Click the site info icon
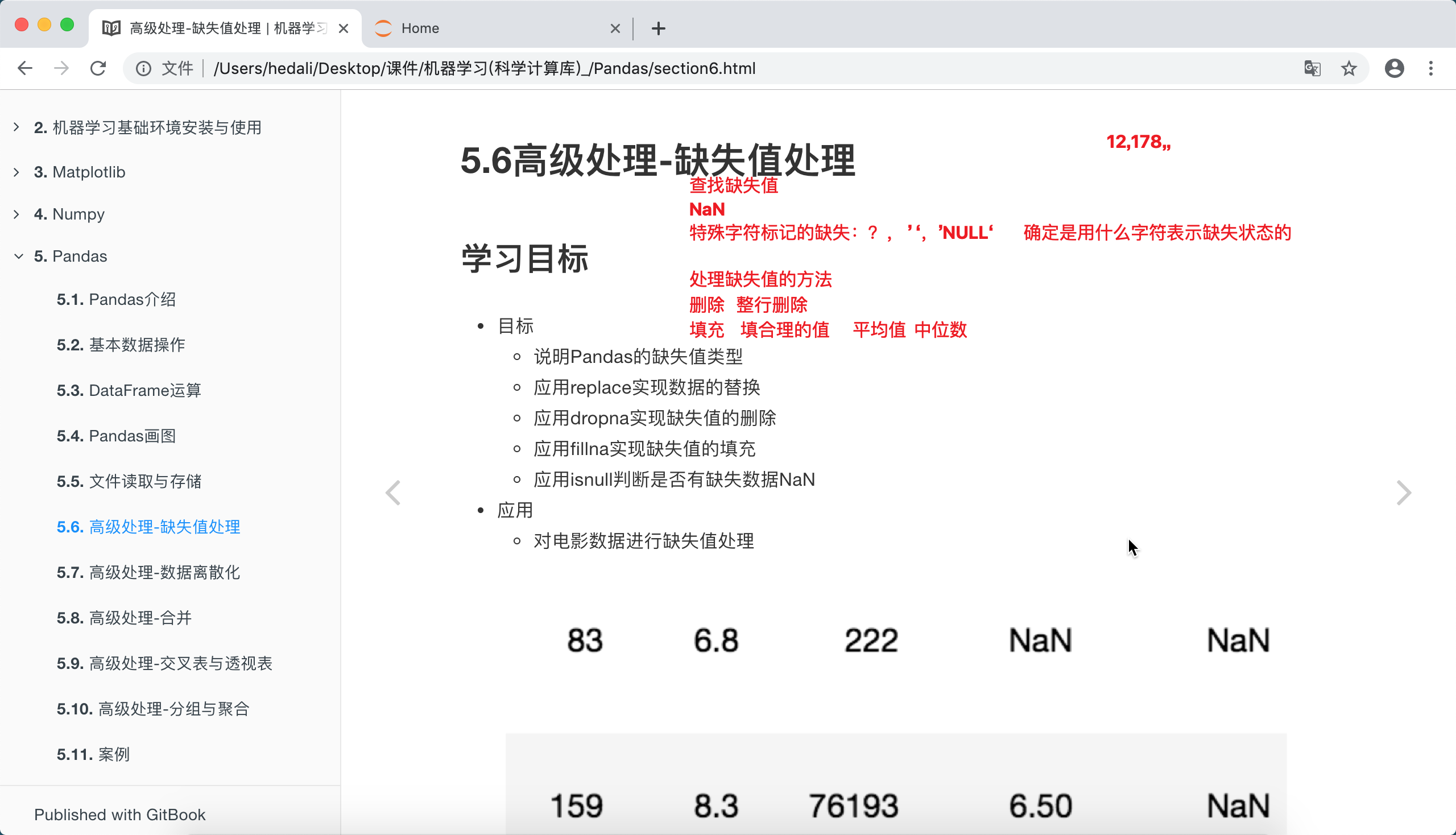1456x835 pixels. click(143, 68)
